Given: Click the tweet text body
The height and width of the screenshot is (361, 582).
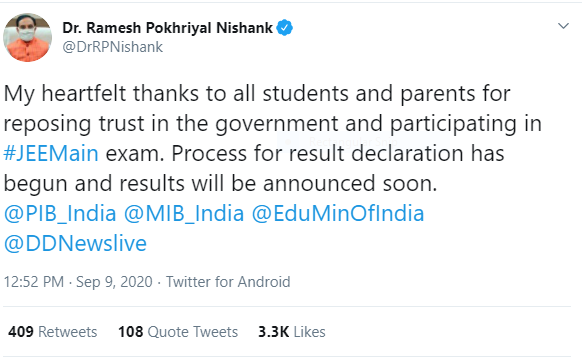Looking at the screenshot, I should click(272, 168).
